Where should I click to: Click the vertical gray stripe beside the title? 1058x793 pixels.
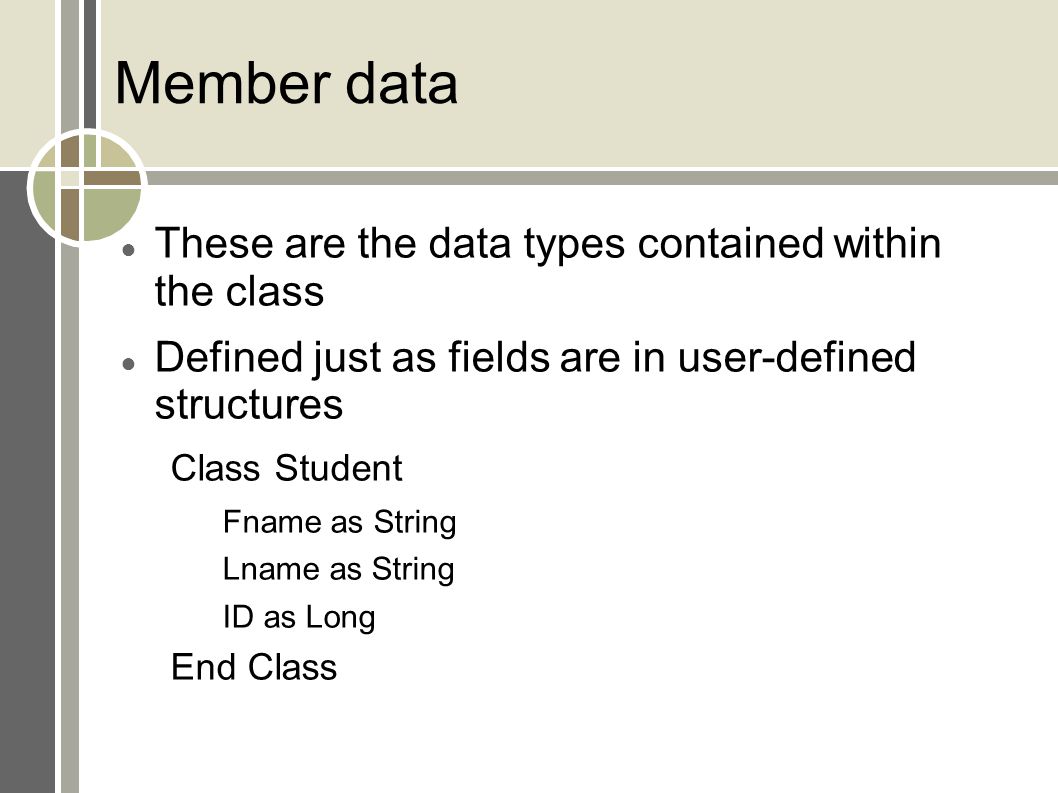[x=90, y=64]
